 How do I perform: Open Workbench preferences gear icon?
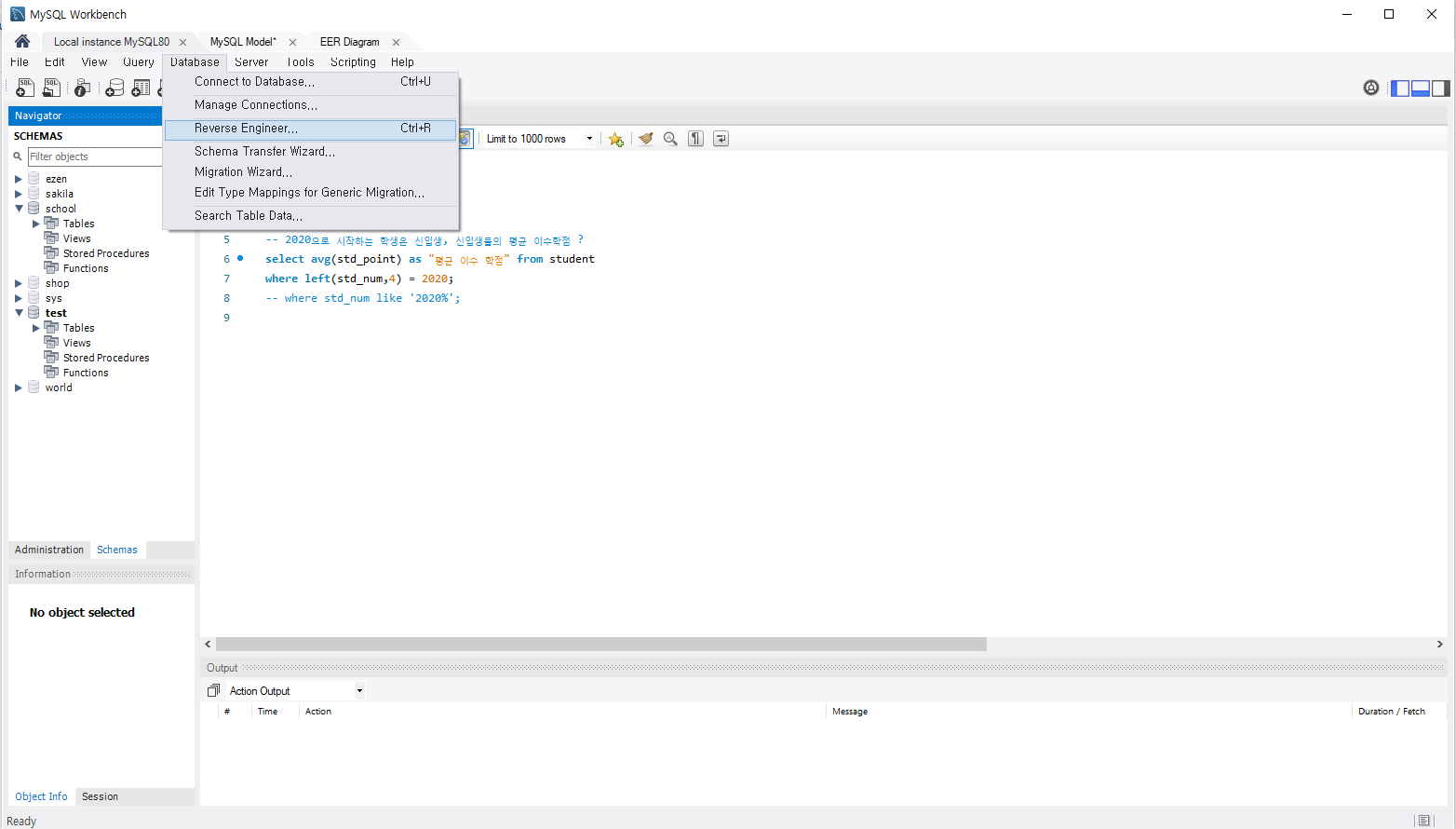point(1371,88)
